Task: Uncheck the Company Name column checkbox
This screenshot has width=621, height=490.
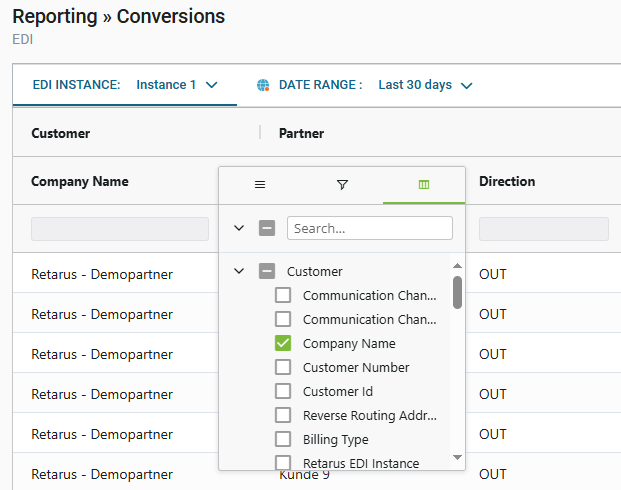Action: coord(283,343)
